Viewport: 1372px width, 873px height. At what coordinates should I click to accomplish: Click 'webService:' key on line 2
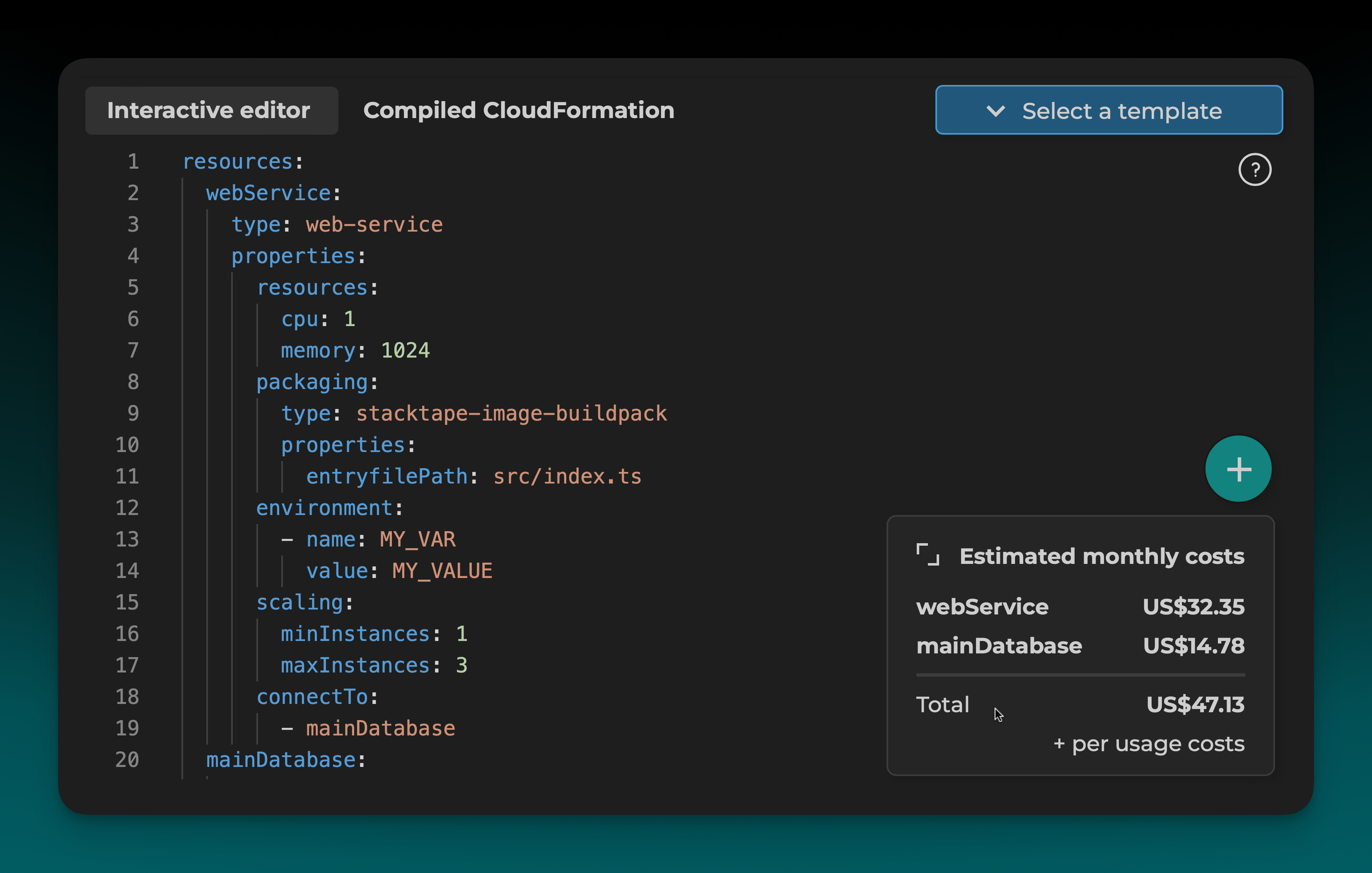tap(273, 193)
